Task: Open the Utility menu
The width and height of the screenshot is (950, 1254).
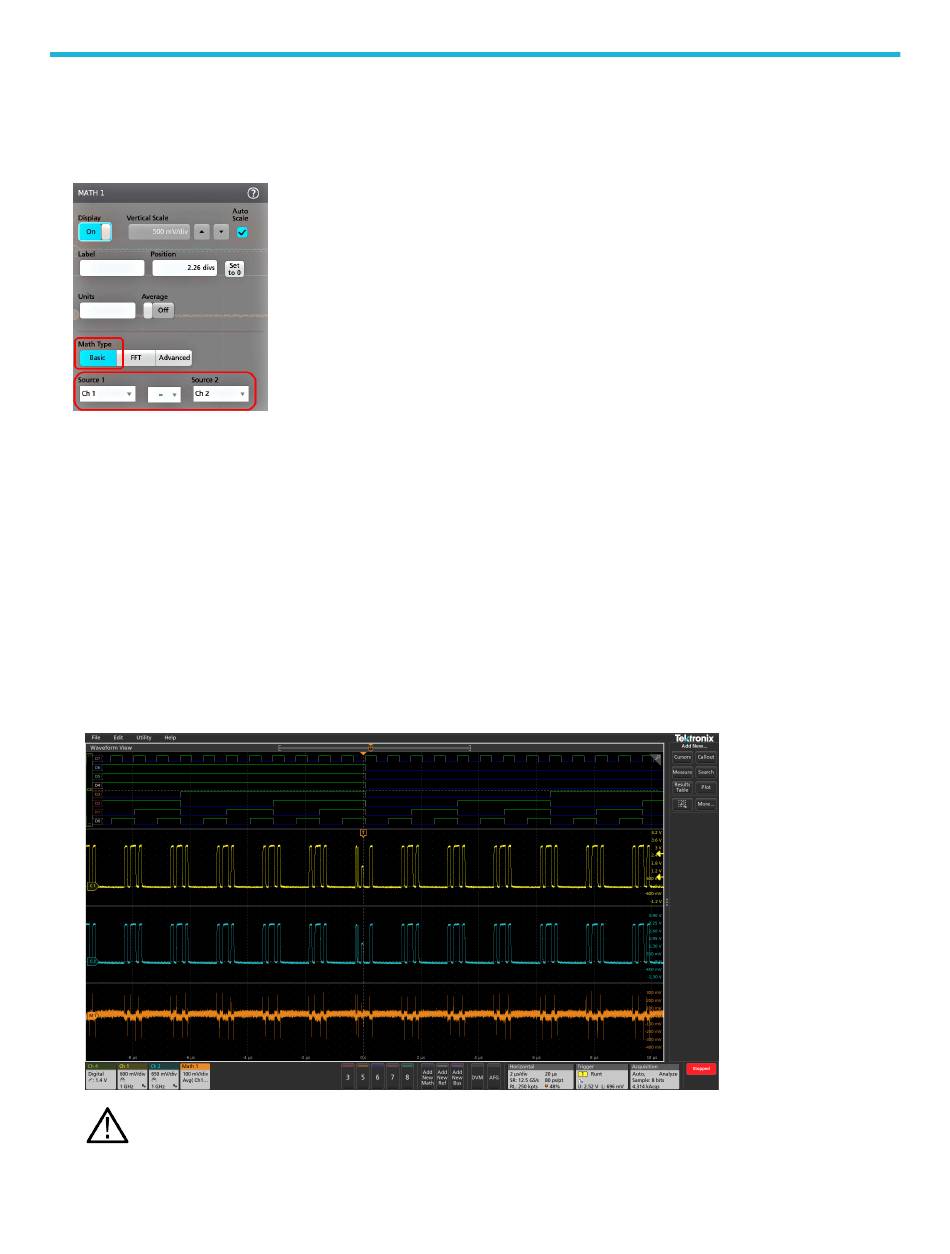Action: (x=144, y=737)
